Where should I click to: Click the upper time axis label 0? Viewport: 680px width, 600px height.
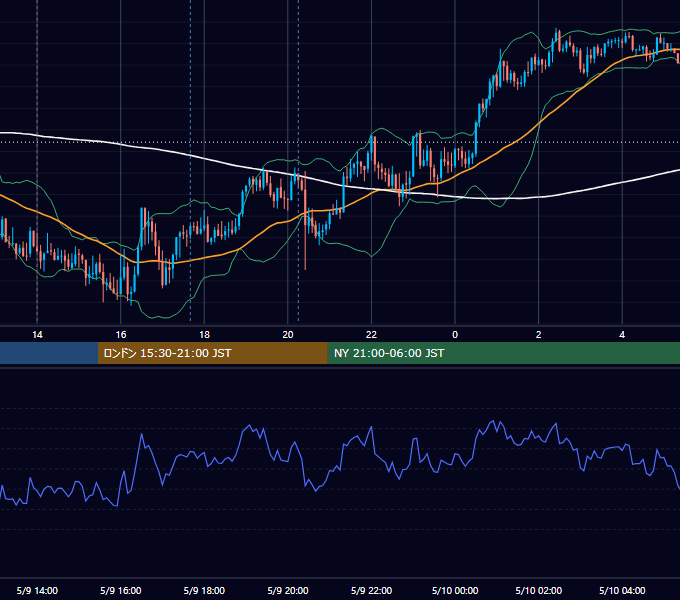455,335
